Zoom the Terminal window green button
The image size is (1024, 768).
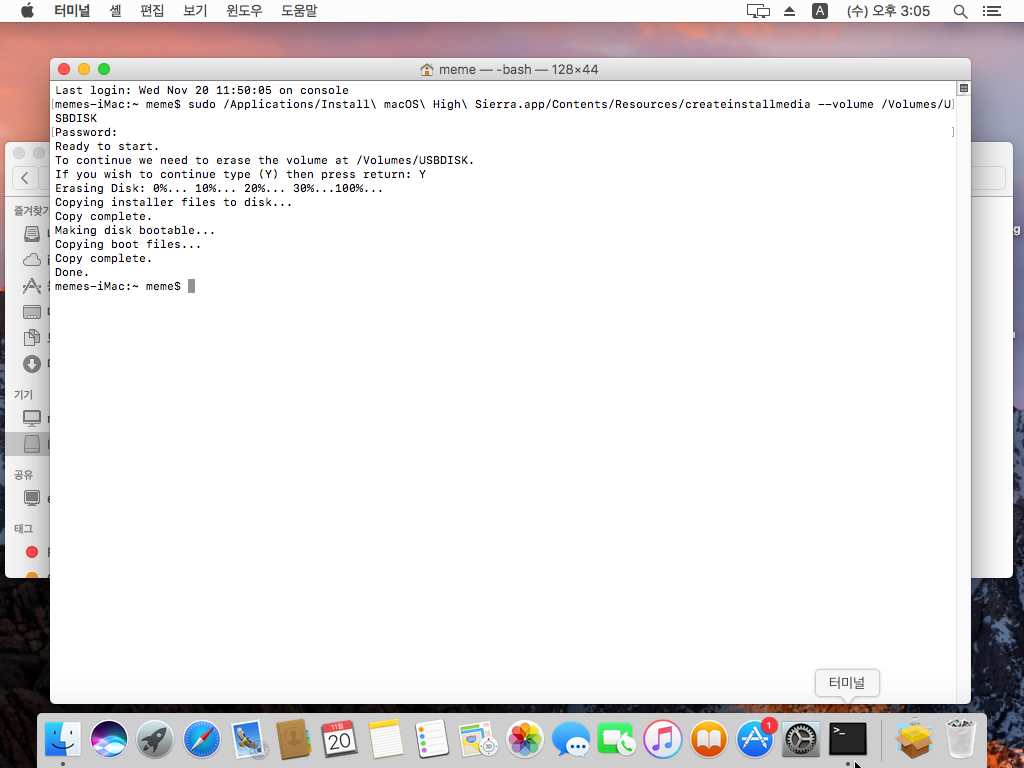(x=104, y=69)
